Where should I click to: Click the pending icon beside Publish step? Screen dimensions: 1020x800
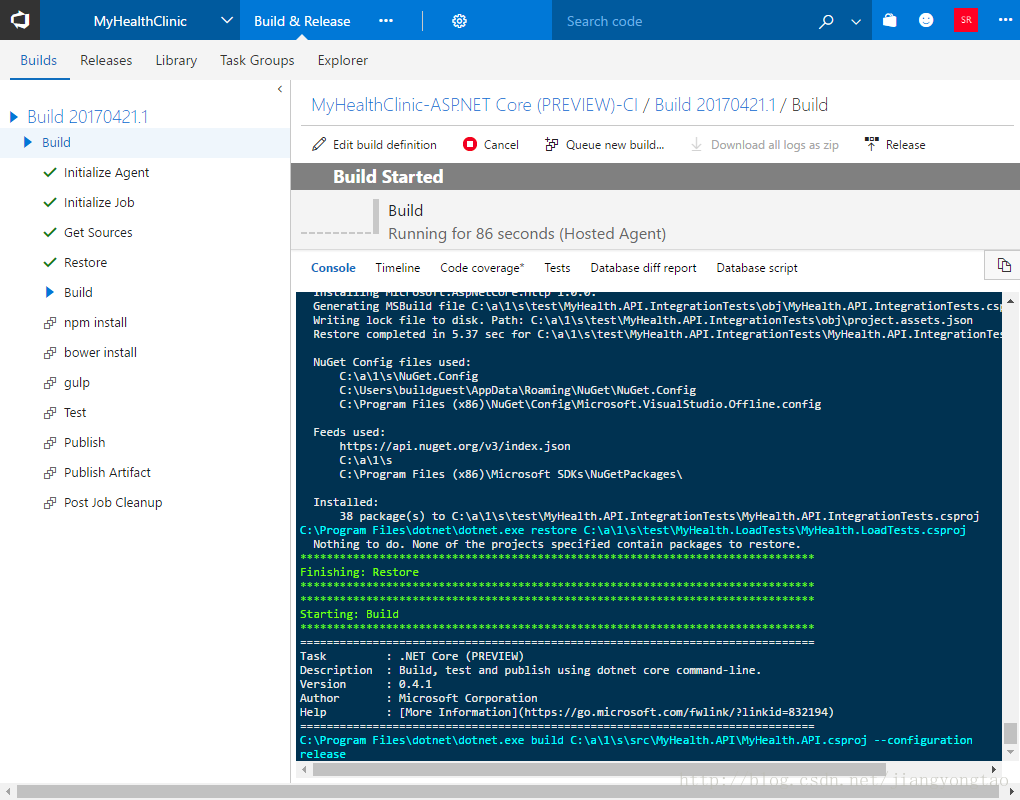[49, 443]
